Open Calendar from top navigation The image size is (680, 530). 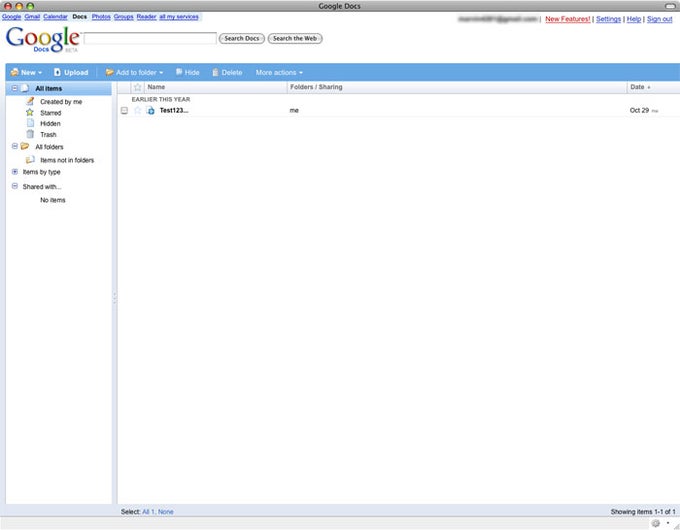[x=55, y=16]
